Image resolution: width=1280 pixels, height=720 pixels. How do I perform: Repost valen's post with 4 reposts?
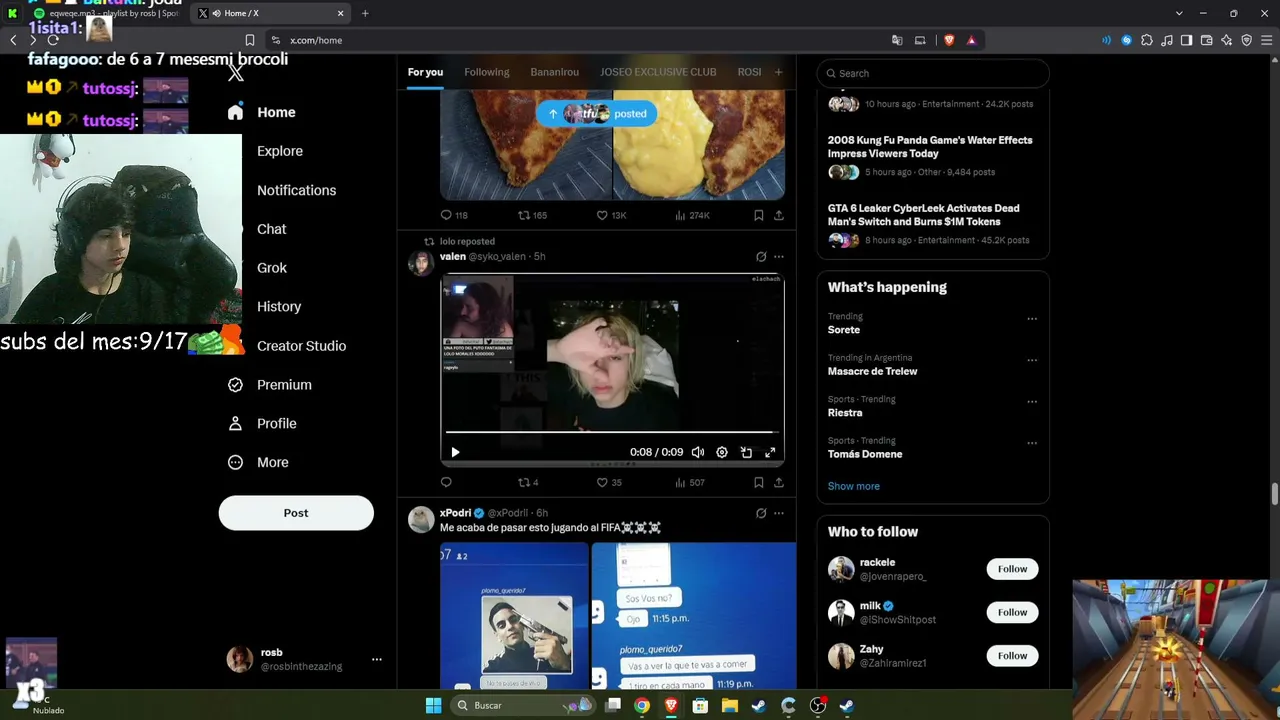point(528,482)
